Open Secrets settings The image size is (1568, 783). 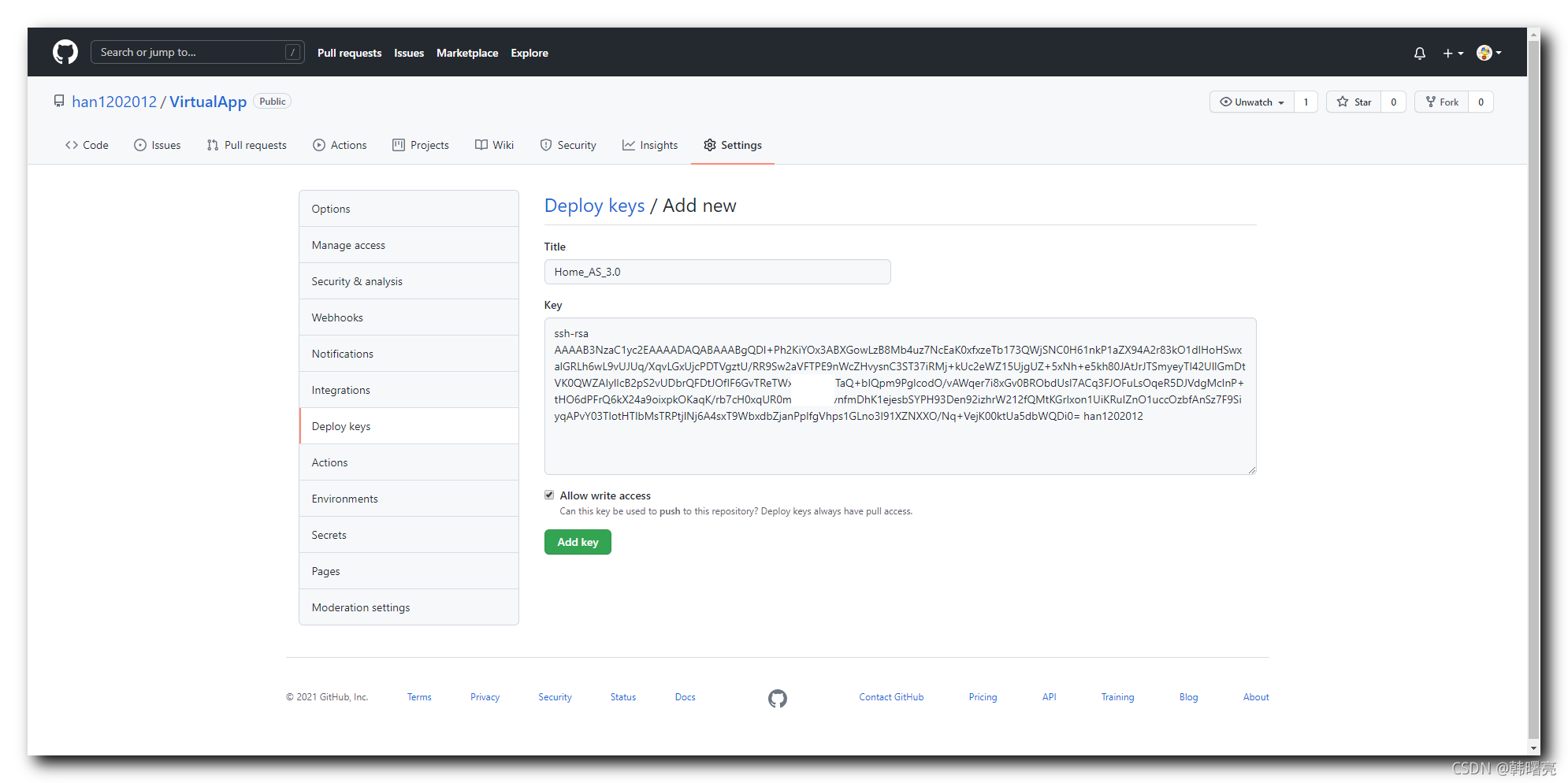pos(409,535)
